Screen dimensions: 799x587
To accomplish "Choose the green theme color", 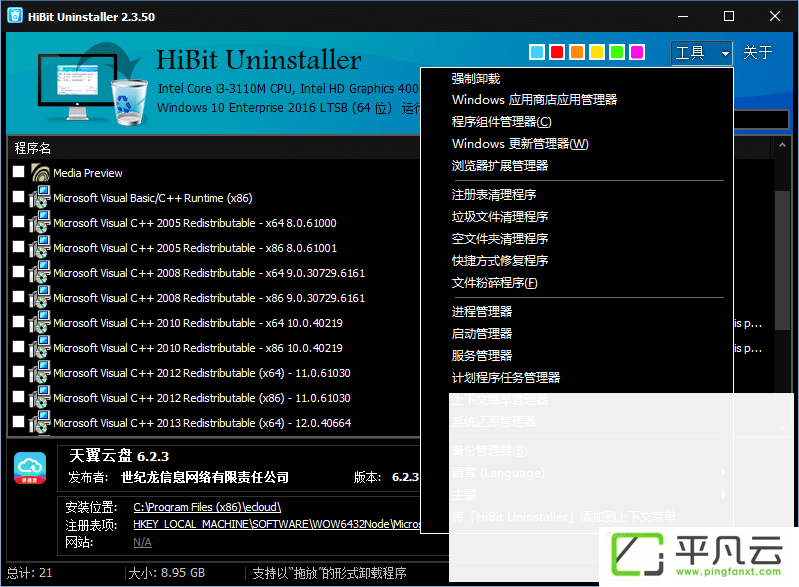I will click(617, 52).
